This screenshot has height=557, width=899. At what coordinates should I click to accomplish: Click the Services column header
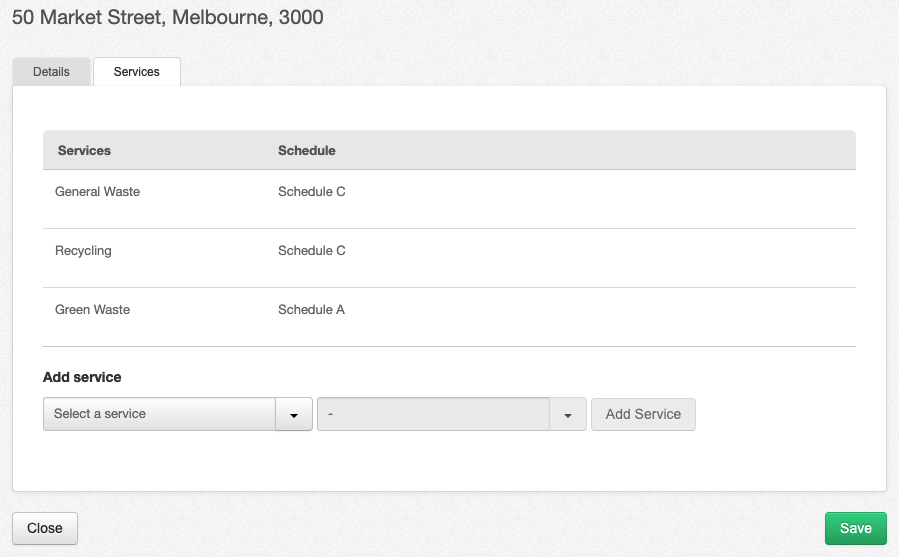84,150
